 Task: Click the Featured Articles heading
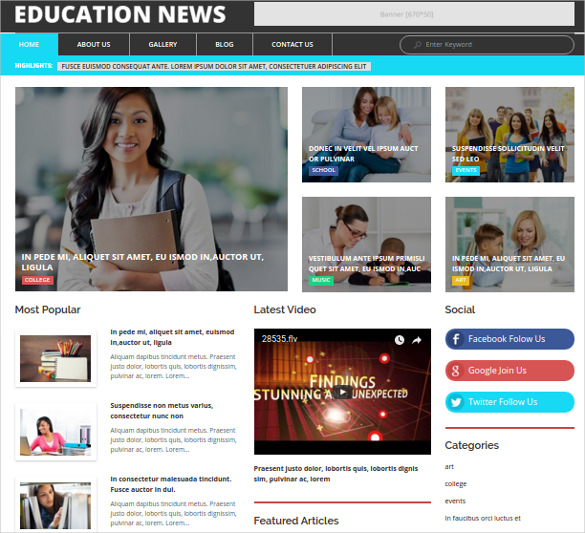coord(296,521)
